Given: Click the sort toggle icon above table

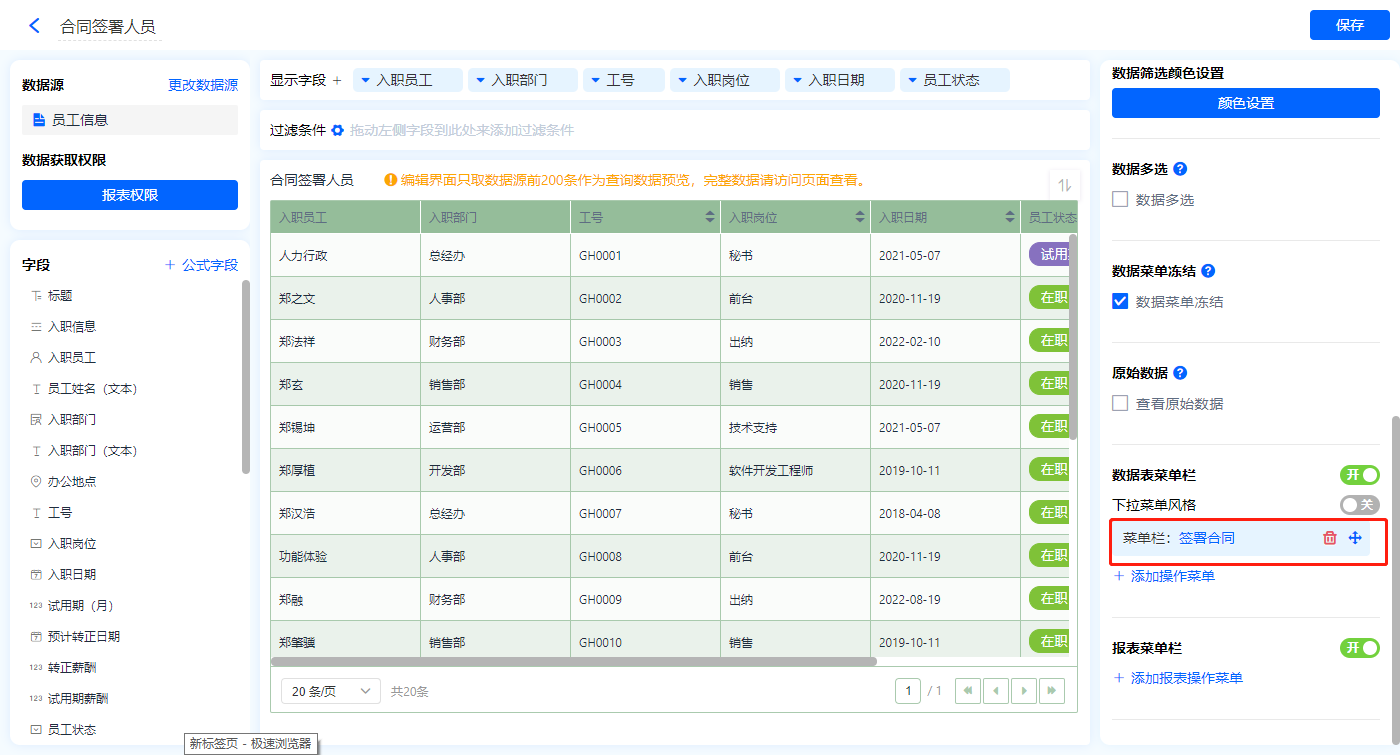Looking at the screenshot, I should [x=1064, y=185].
